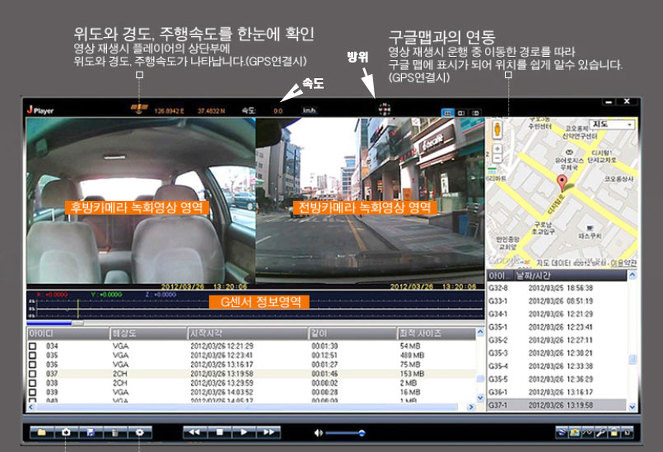The width and height of the screenshot is (663, 452).
Task: Select the second view layout button
Action: click(x=461, y=113)
